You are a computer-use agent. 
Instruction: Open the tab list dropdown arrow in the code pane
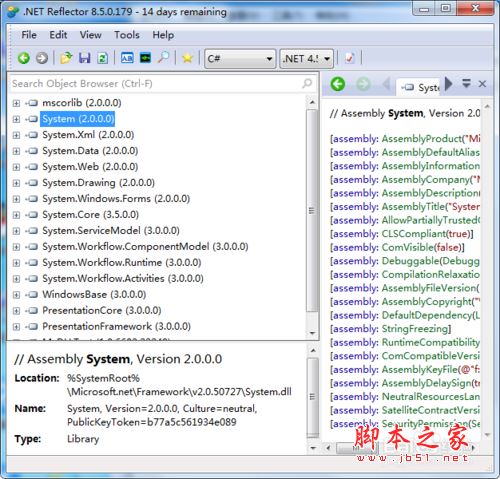(x=466, y=83)
